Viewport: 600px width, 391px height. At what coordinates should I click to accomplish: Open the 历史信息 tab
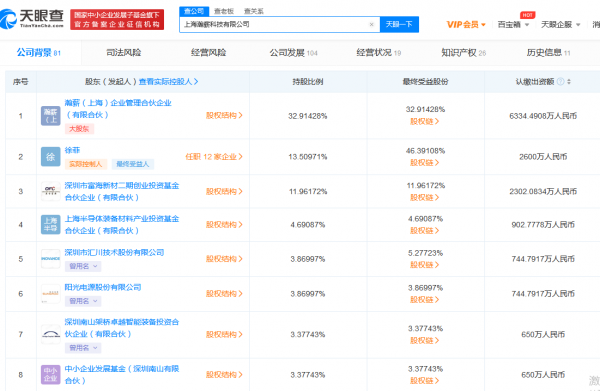[x=548, y=53]
